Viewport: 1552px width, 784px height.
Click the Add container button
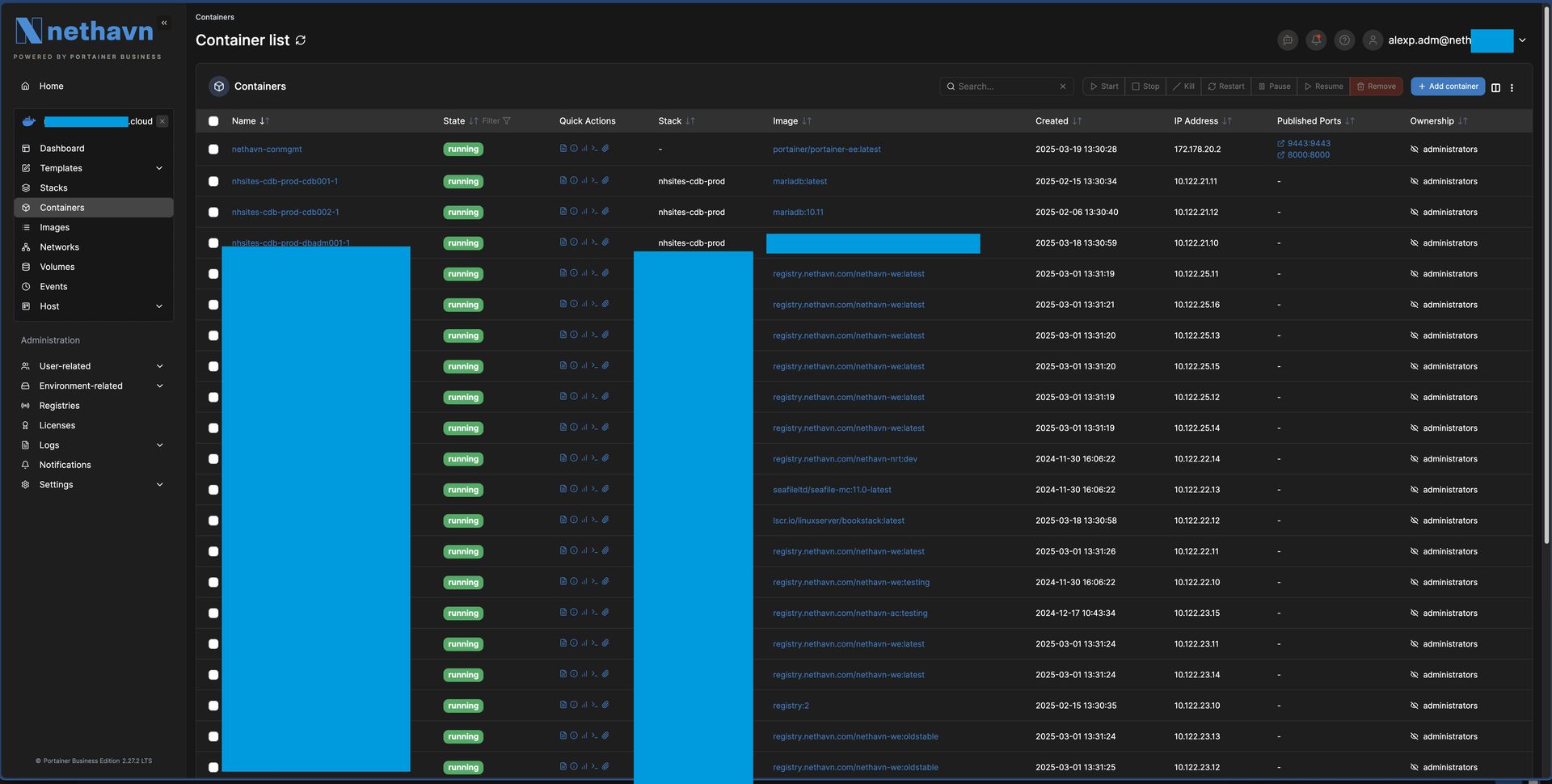1447,86
